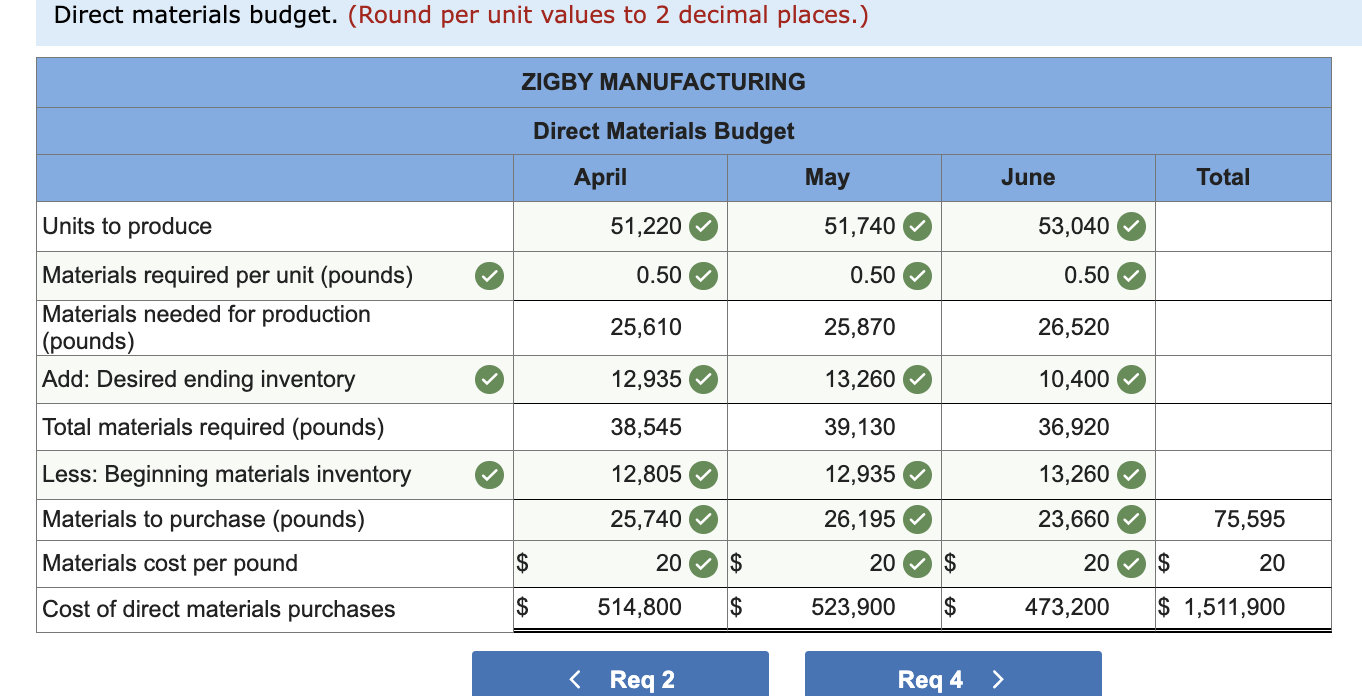The height and width of the screenshot is (696, 1362).
Task: Click May cost of purchases 523,900
Action: pyautogui.click(x=853, y=607)
